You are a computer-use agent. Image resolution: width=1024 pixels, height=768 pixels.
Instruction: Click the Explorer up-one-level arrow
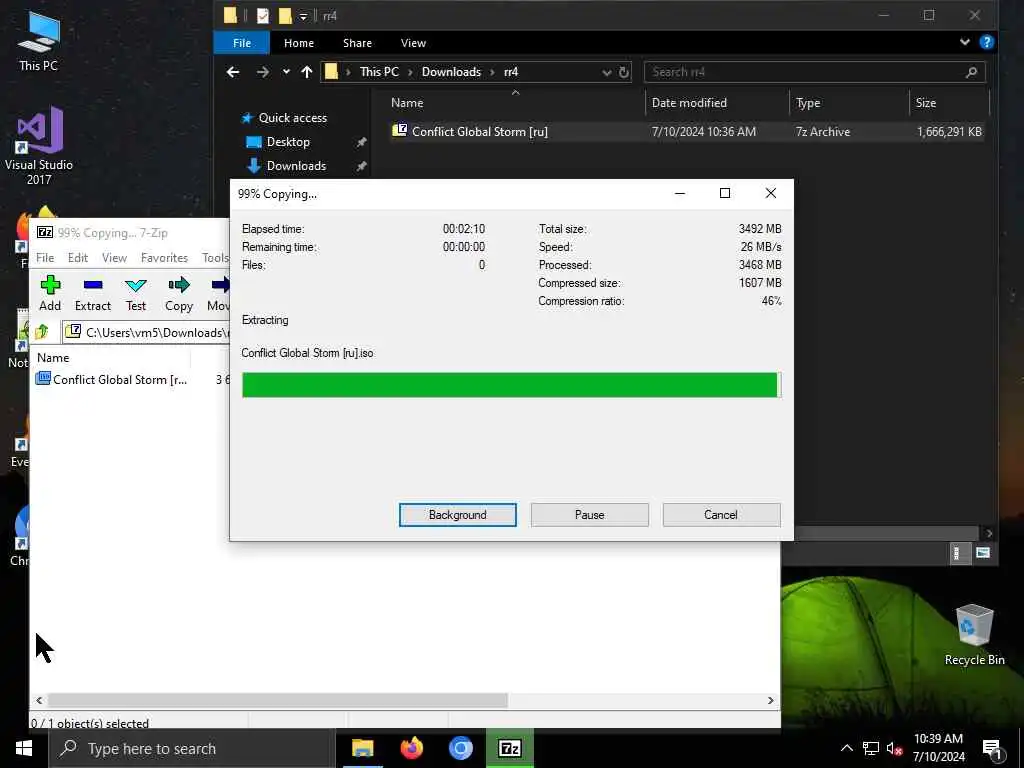307,72
